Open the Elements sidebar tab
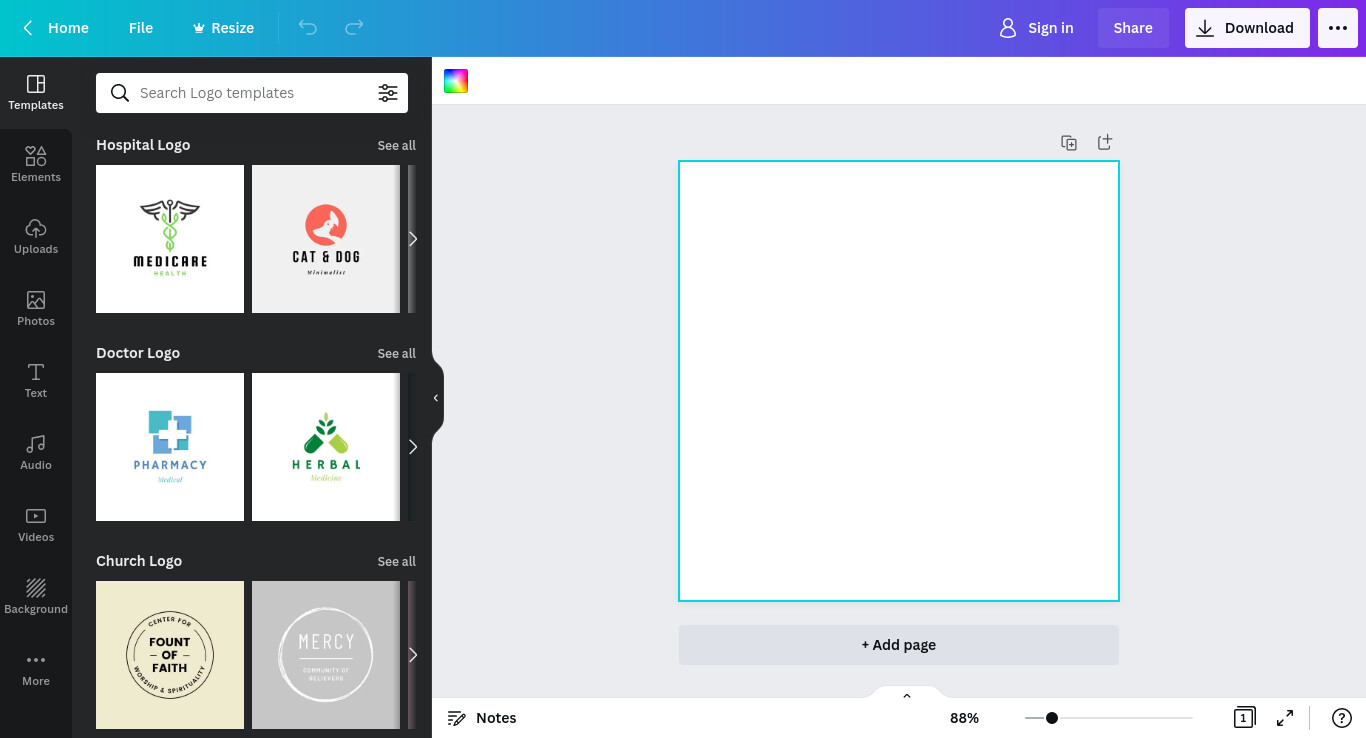 click(36, 165)
